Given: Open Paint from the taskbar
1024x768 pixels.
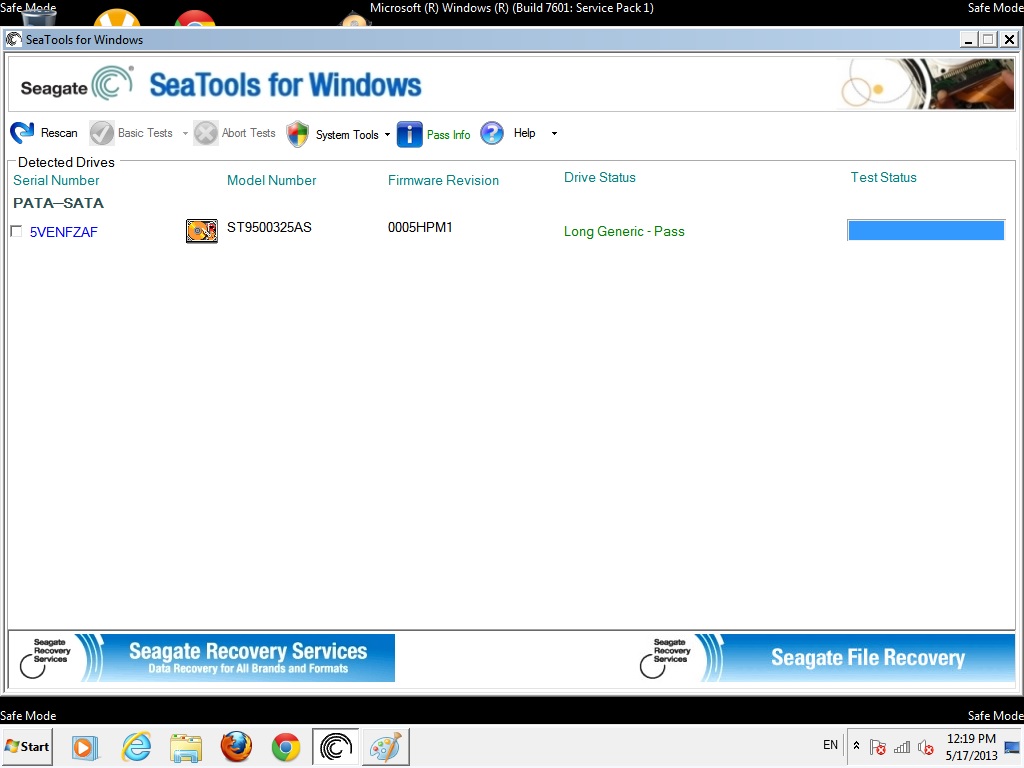Looking at the screenshot, I should 386,746.
